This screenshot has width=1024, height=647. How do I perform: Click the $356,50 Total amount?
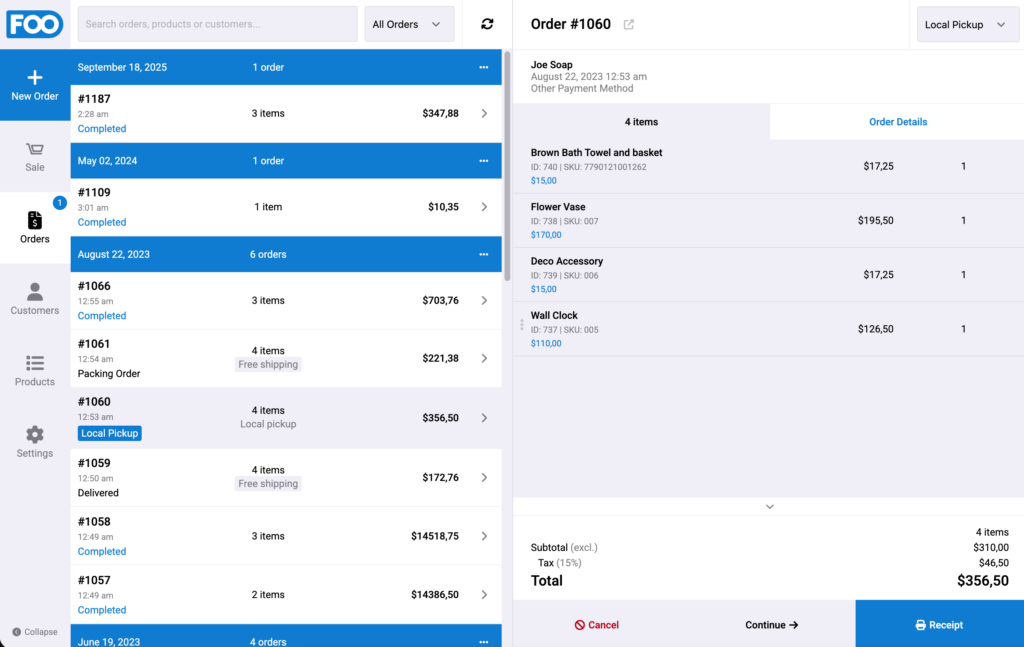coord(982,580)
